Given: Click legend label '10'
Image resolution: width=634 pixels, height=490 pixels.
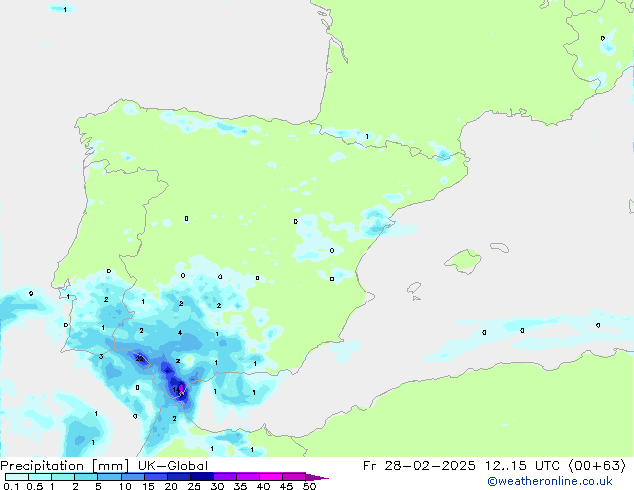Looking at the screenshot, I should pos(125,486).
